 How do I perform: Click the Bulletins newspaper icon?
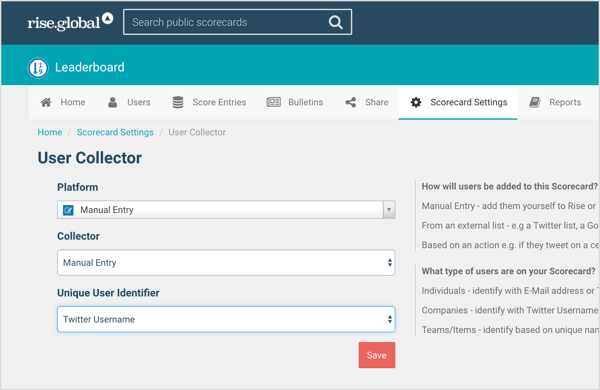tap(274, 102)
